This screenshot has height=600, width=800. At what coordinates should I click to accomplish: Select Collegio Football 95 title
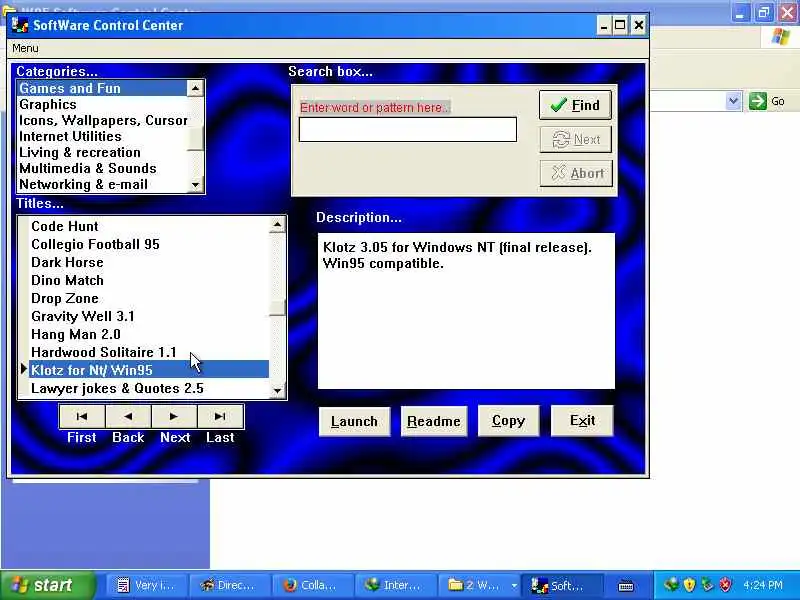click(148, 244)
